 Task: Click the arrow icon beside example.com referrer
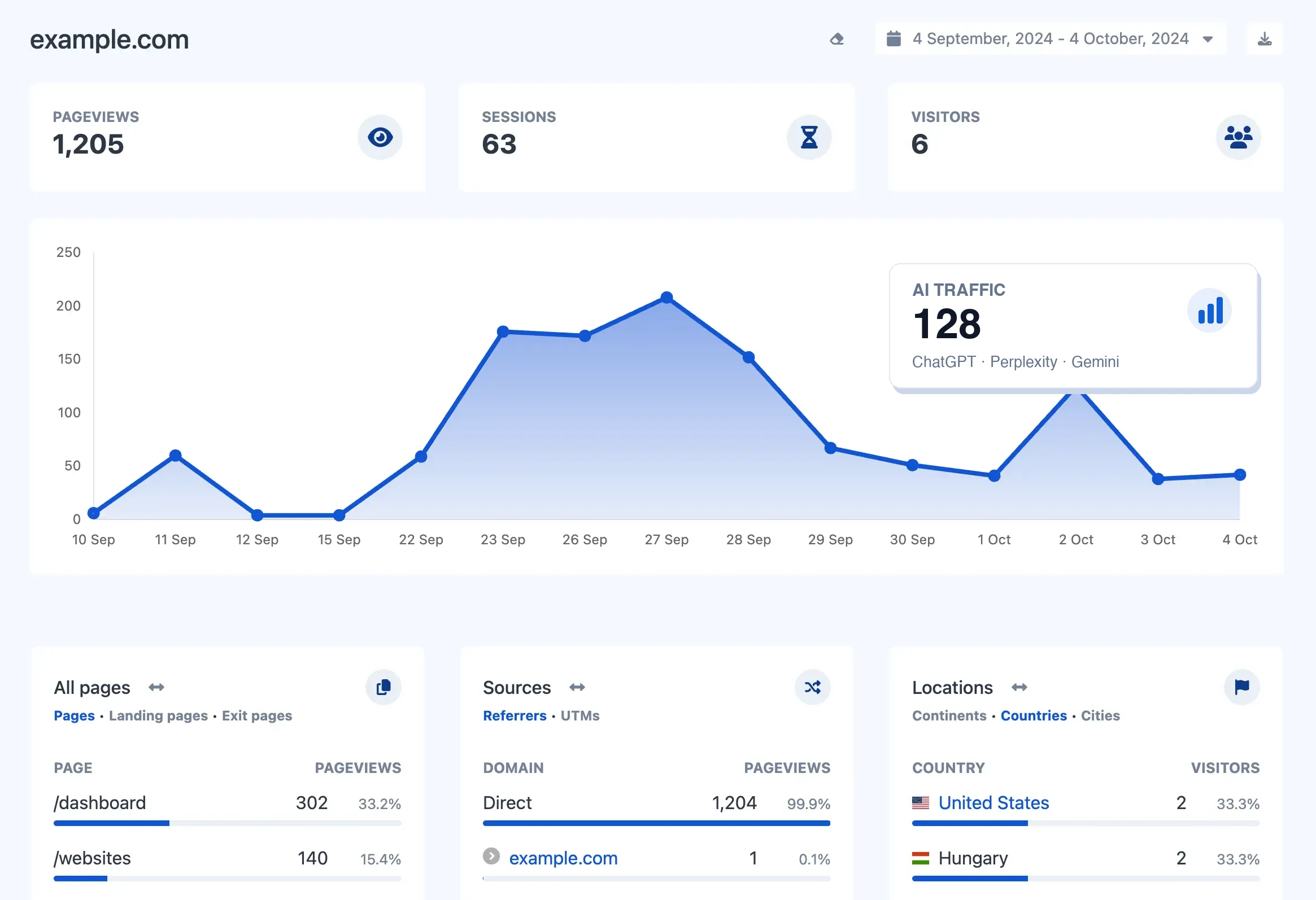pyautogui.click(x=491, y=856)
